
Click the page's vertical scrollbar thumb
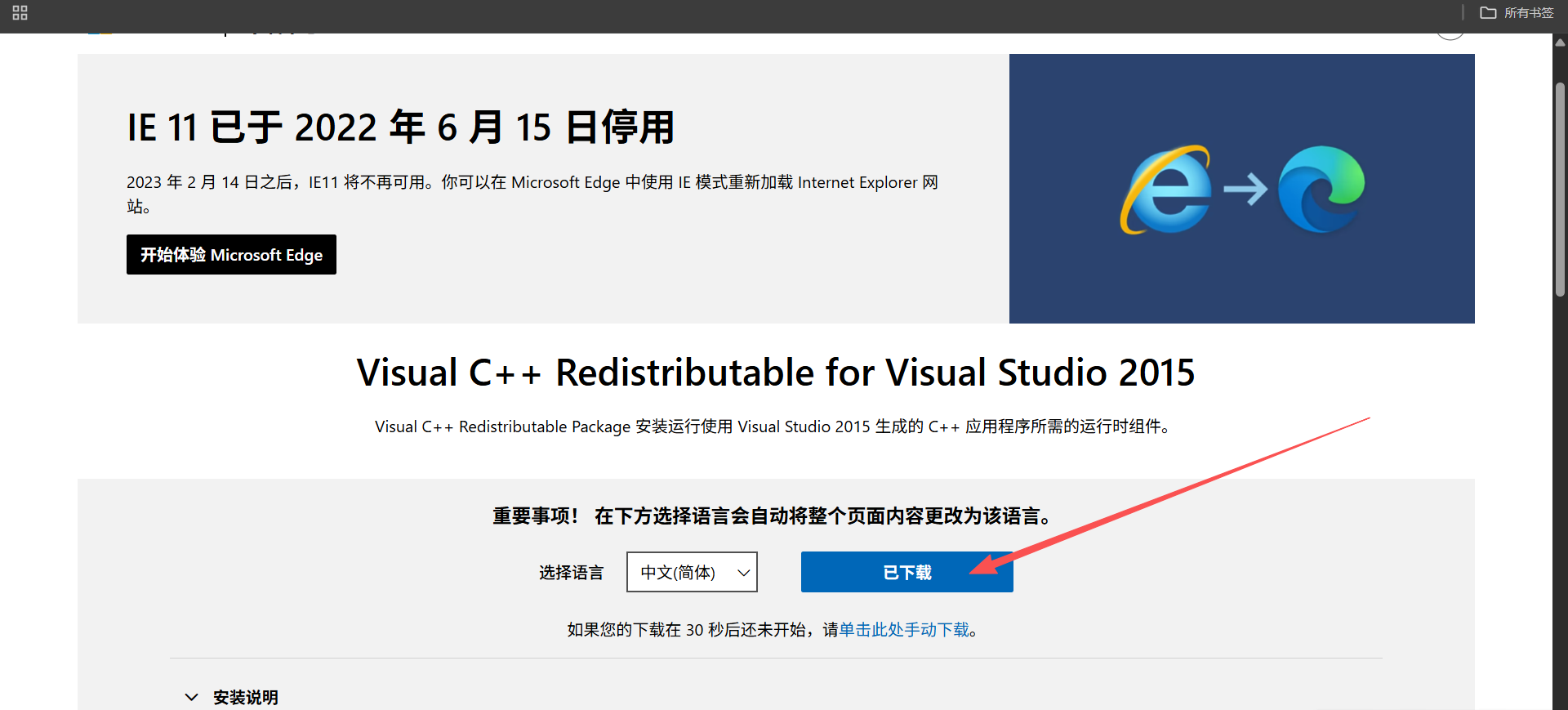1560,190
